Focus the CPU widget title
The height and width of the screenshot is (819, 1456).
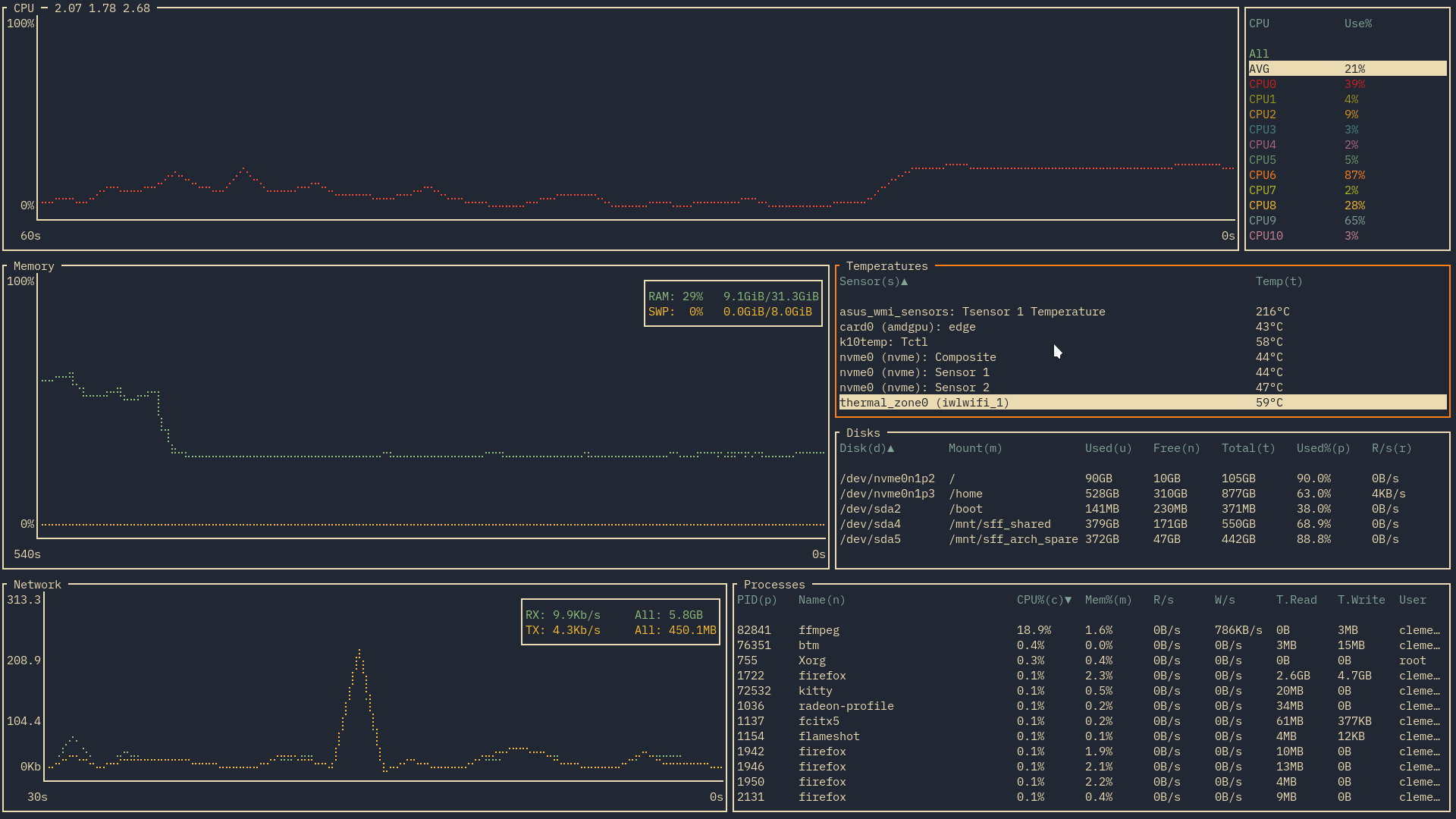click(x=24, y=8)
